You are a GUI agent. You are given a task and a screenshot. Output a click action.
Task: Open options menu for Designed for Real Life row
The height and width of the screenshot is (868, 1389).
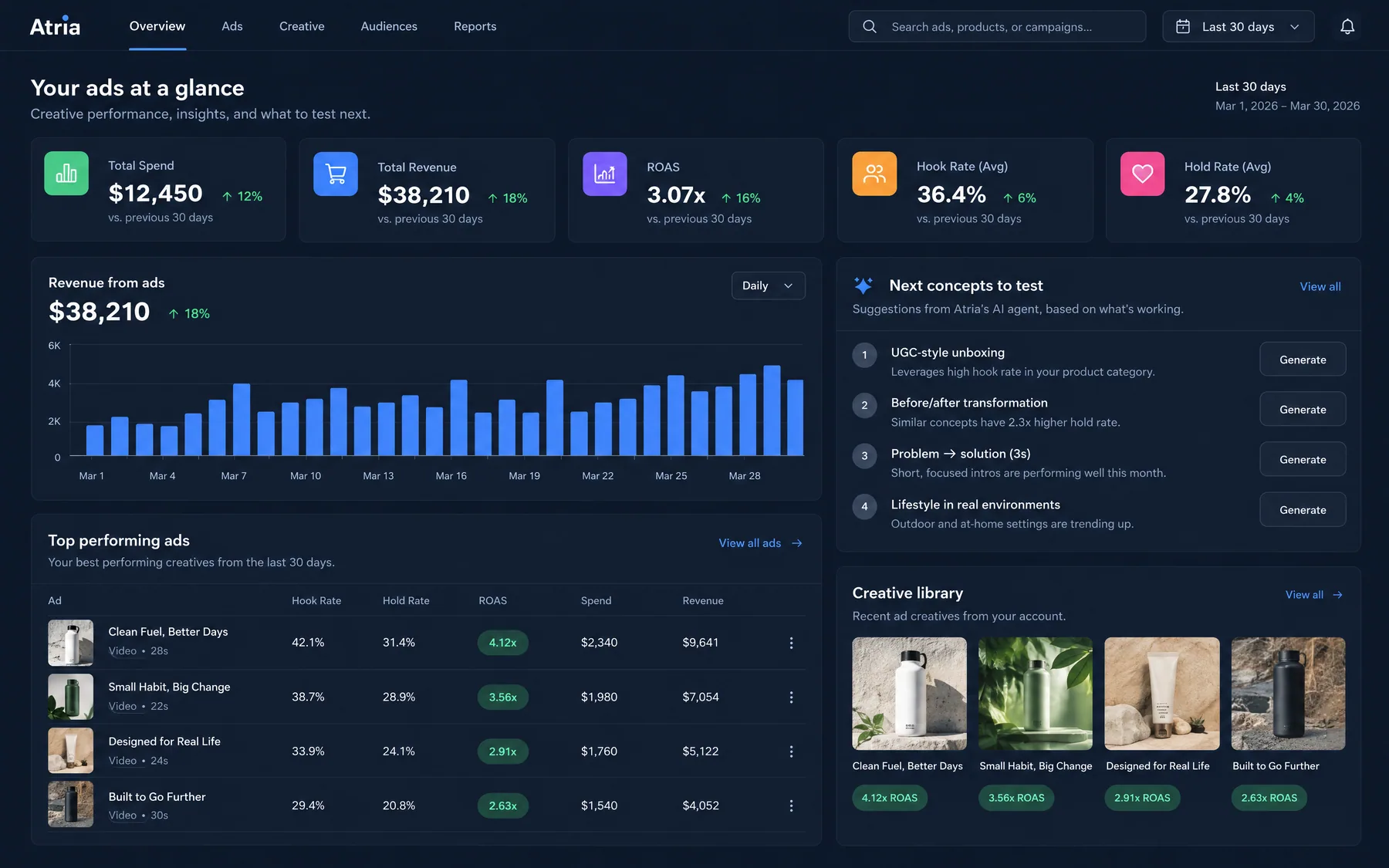[791, 751]
